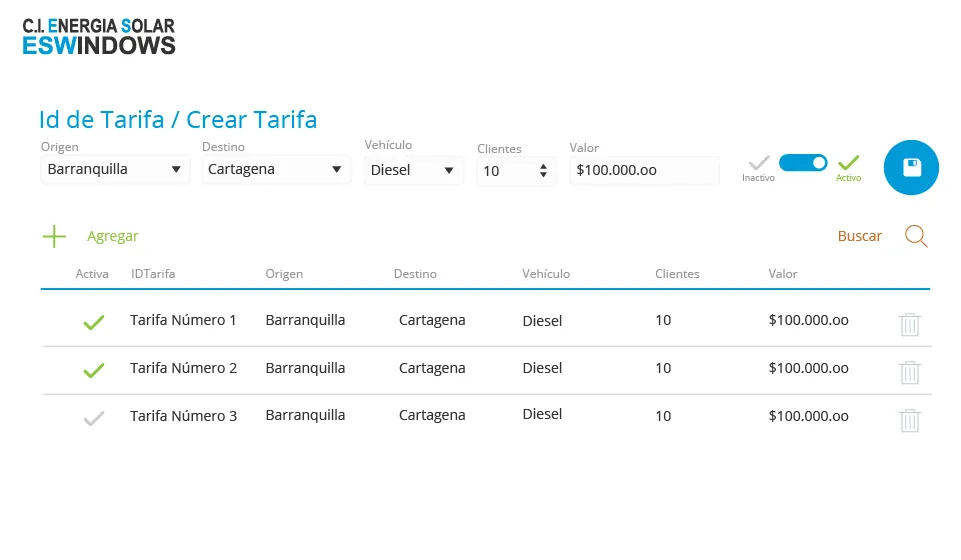Click the Buscar text link

click(859, 236)
